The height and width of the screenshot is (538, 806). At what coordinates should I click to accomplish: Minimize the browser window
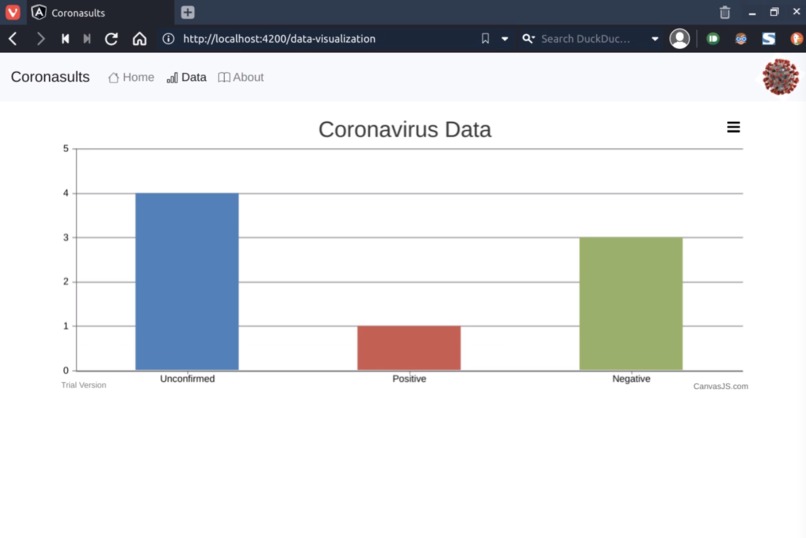pos(752,12)
